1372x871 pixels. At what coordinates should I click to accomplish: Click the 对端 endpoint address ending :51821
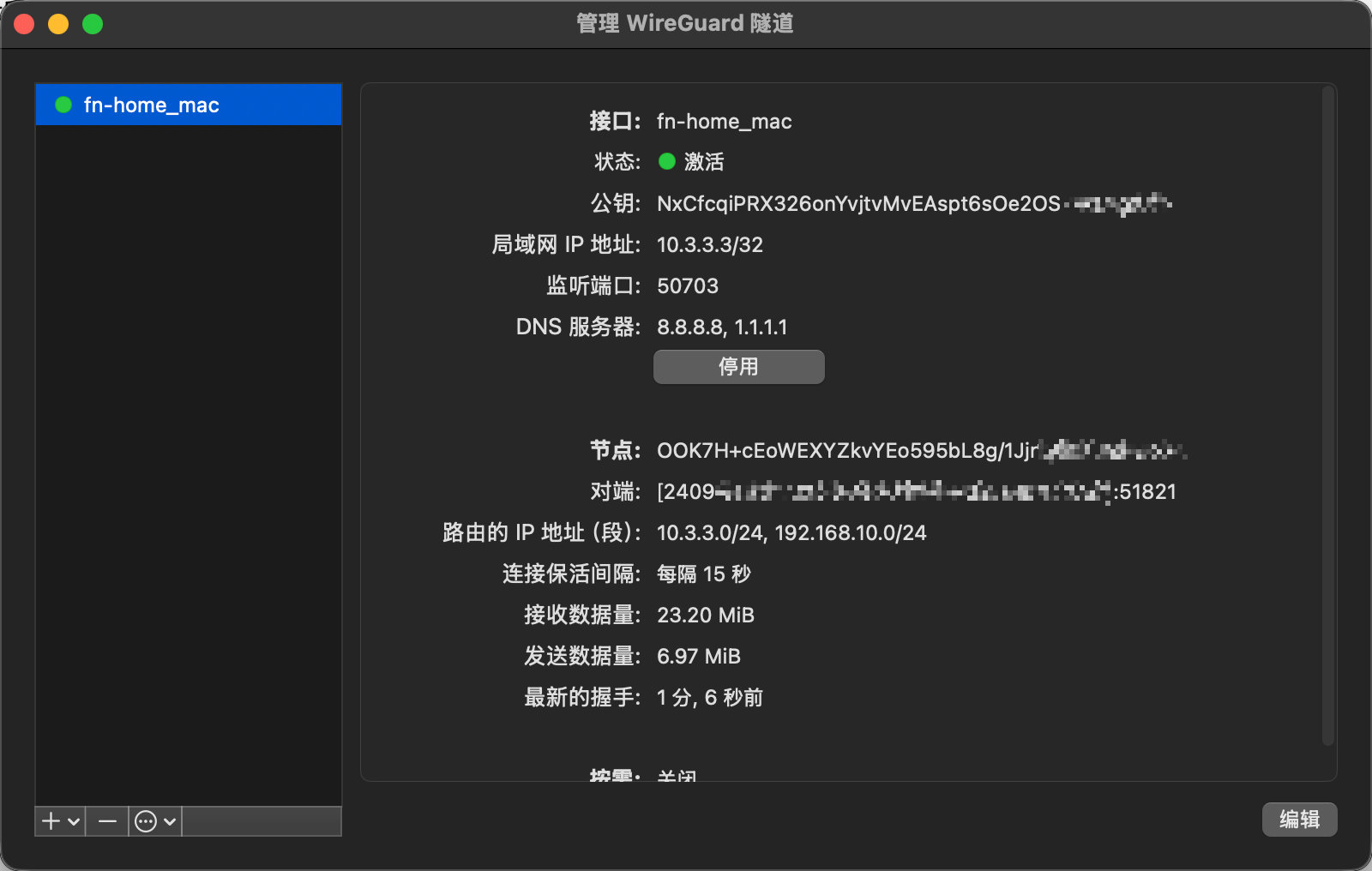click(916, 491)
